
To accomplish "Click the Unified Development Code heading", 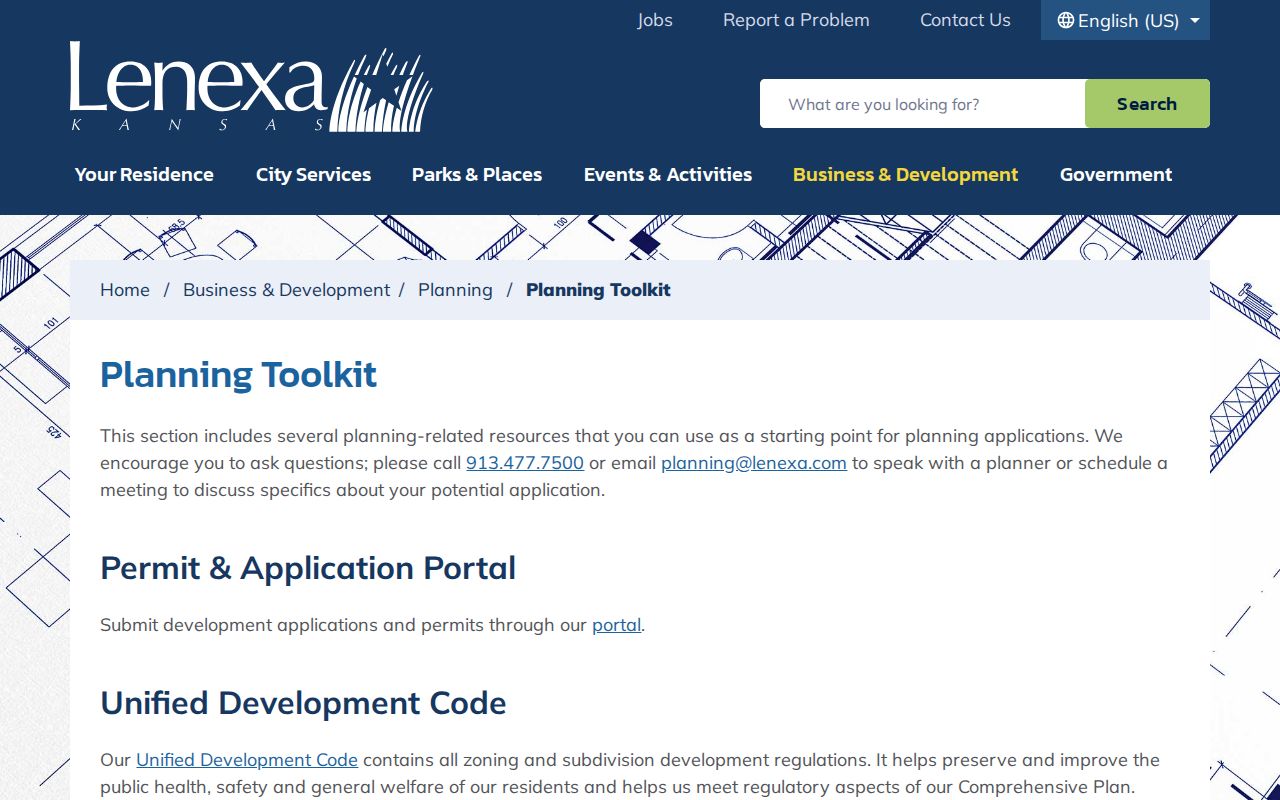I will (303, 703).
